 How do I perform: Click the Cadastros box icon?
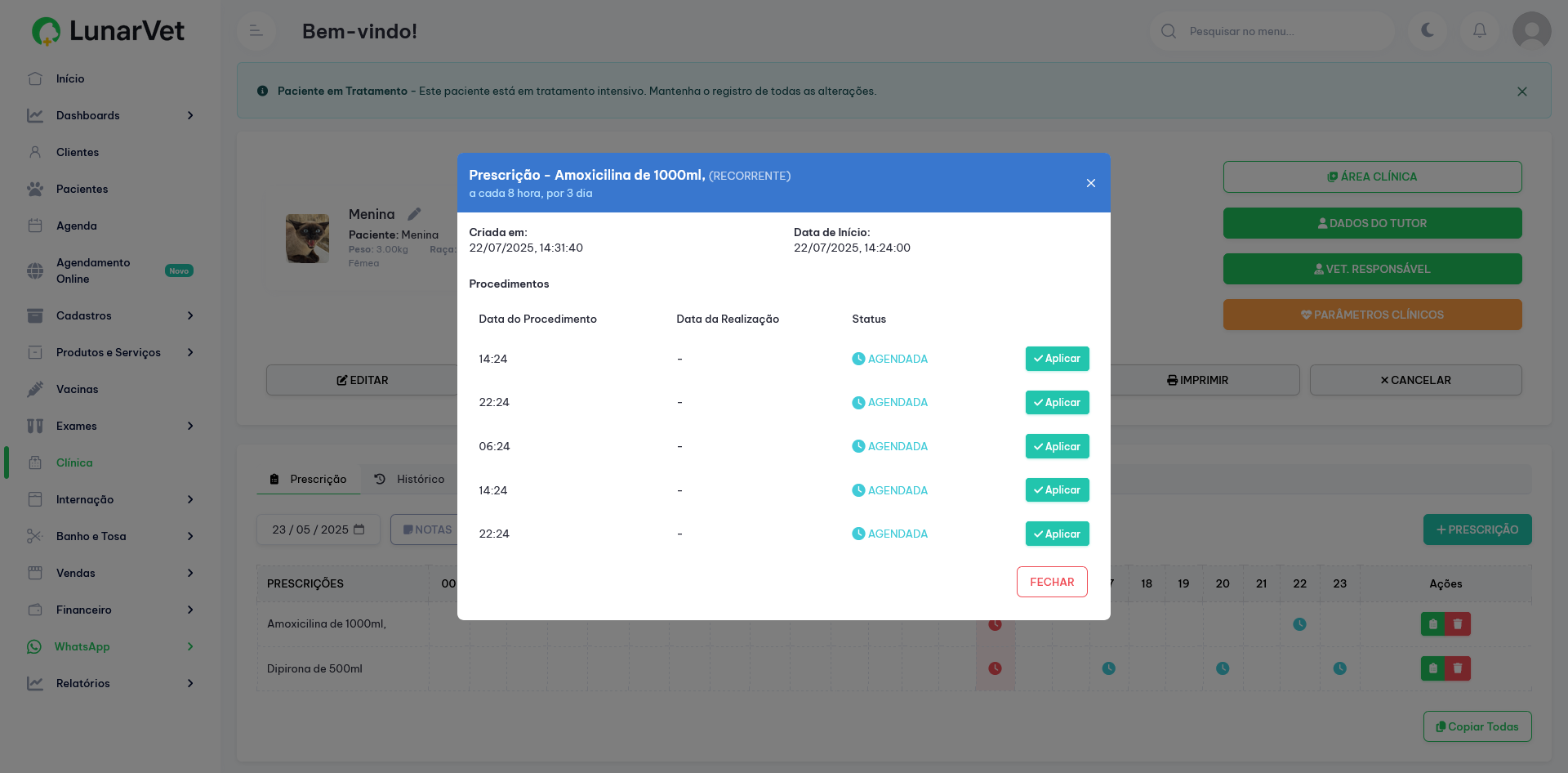coord(35,315)
